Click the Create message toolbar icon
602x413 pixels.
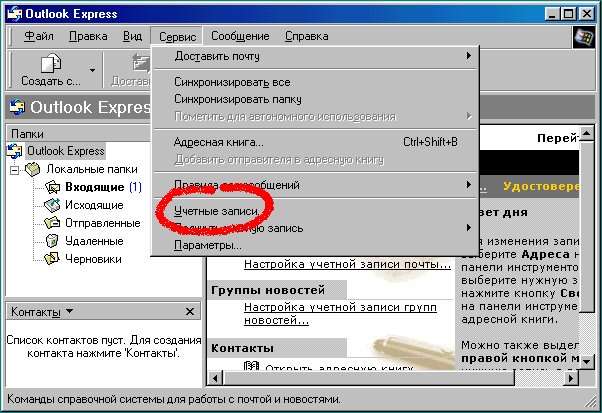[x=51, y=63]
